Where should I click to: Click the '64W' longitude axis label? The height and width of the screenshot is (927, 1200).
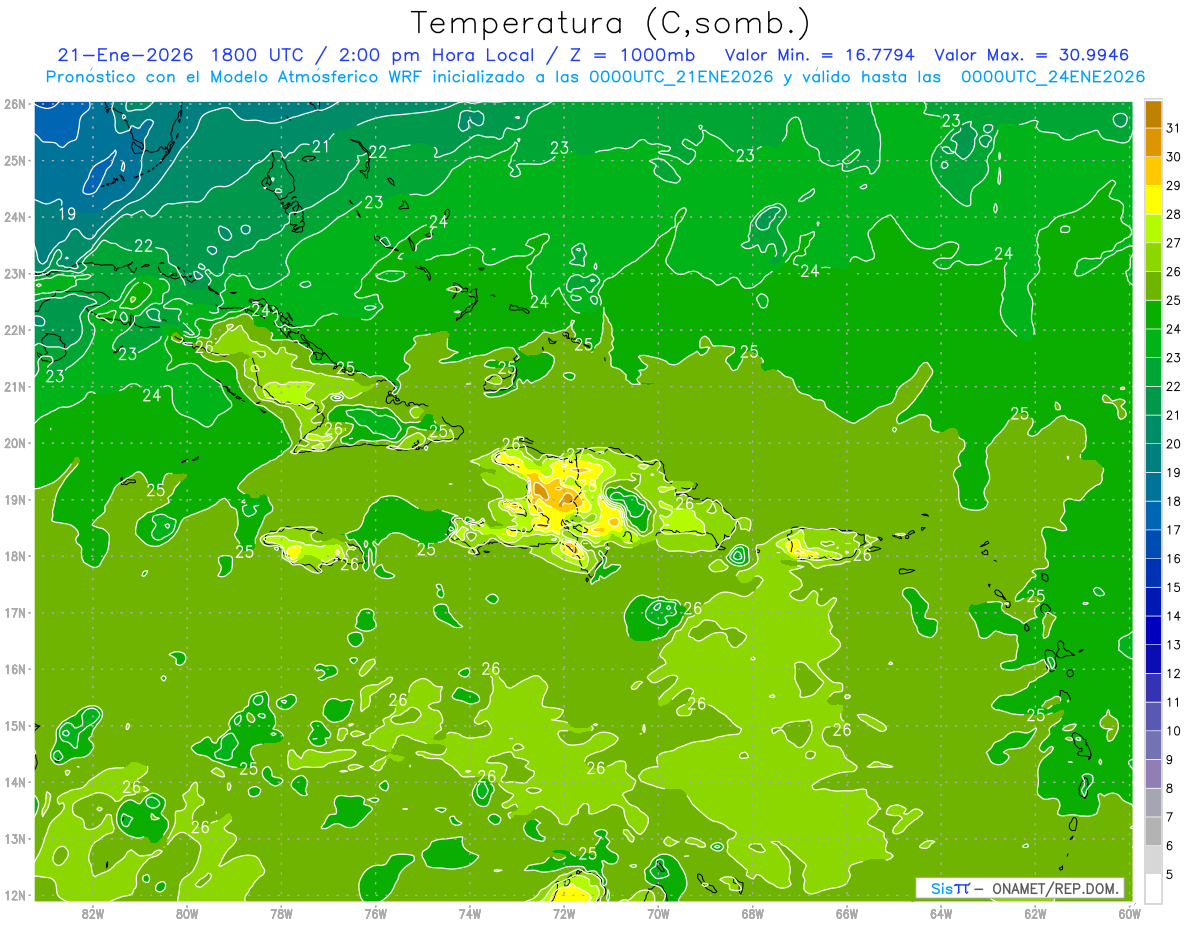941,913
